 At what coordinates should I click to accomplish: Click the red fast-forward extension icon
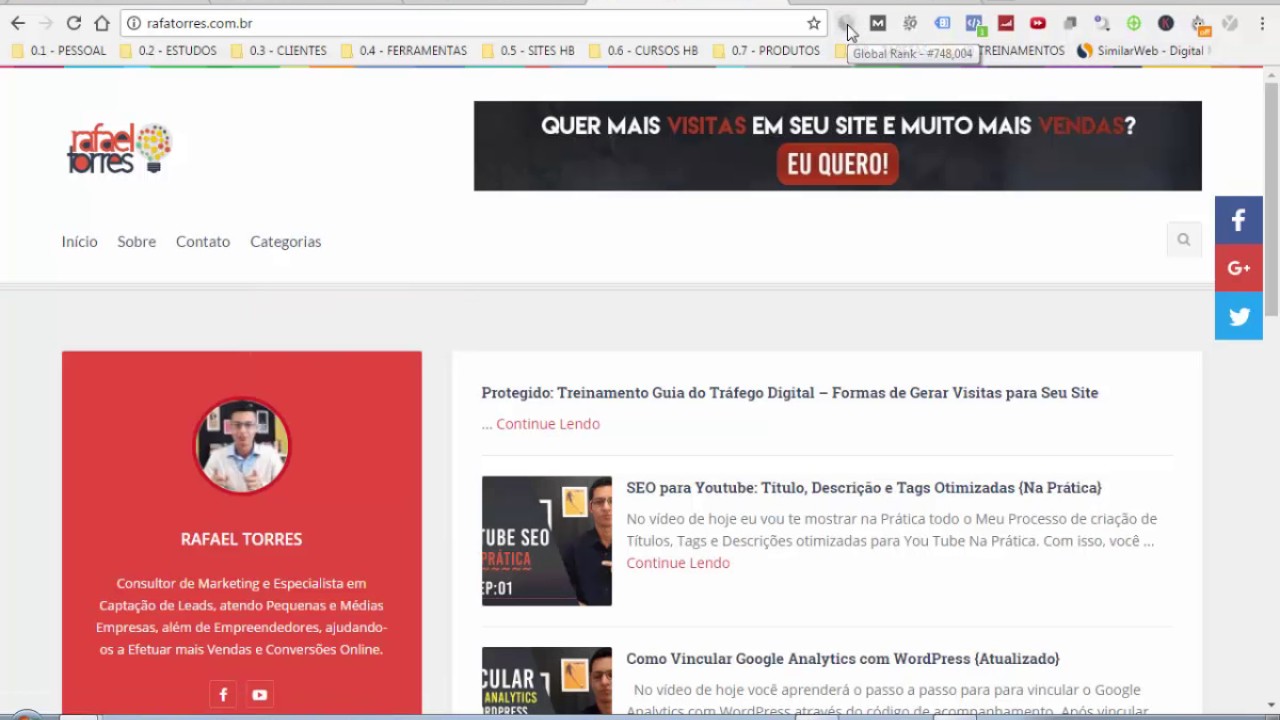[x=1038, y=23]
